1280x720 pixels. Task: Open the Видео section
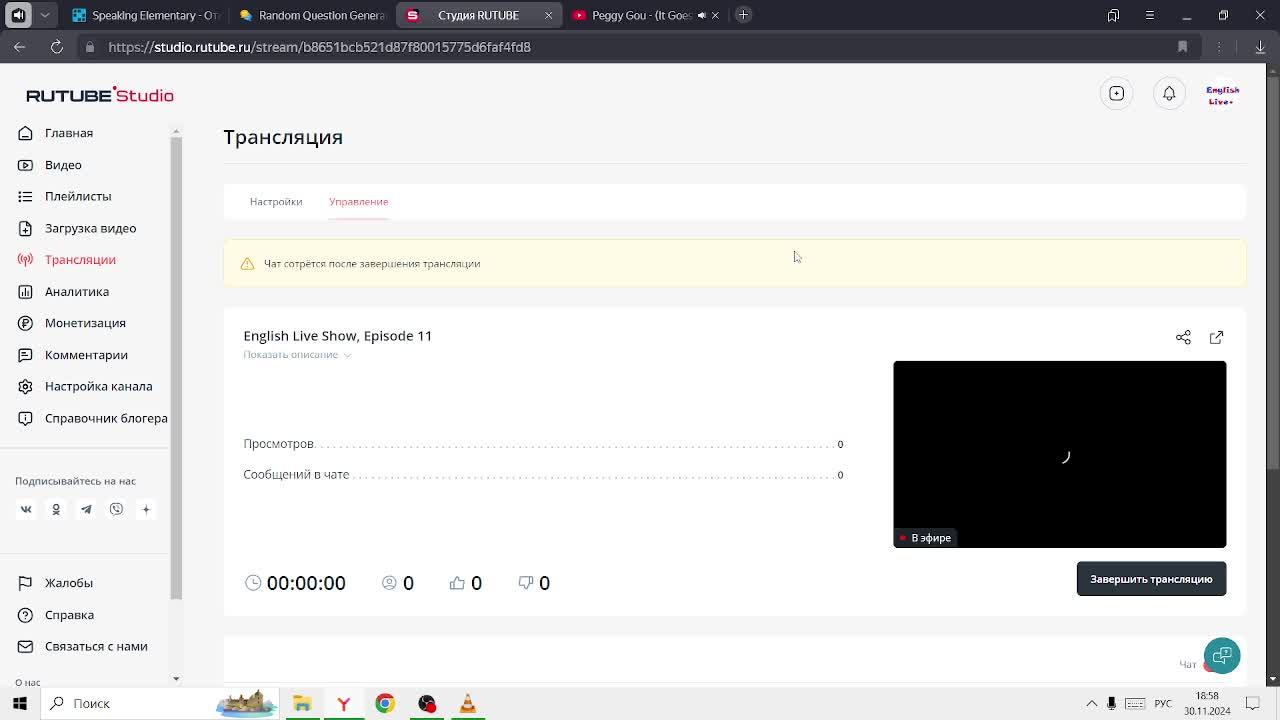[63, 165]
